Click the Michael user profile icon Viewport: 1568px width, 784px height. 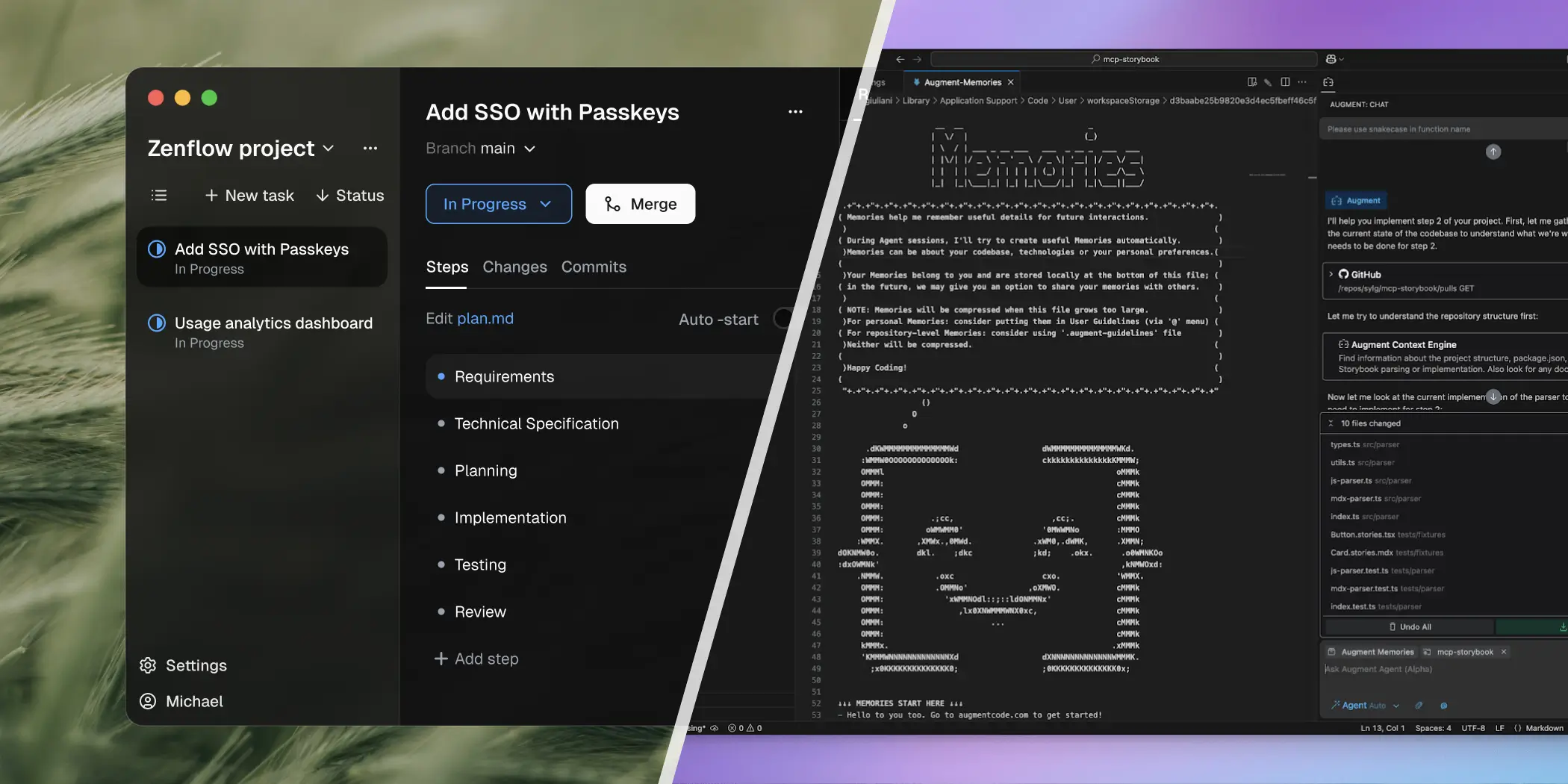(x=148, y=701)
